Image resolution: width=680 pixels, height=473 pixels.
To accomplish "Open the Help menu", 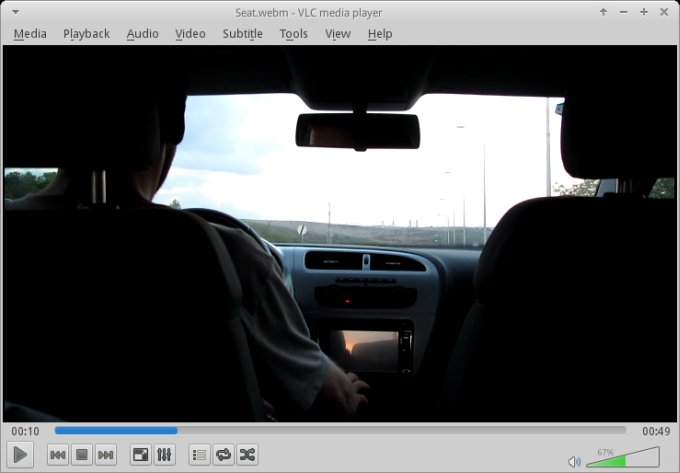I will (x=380, y=34).
